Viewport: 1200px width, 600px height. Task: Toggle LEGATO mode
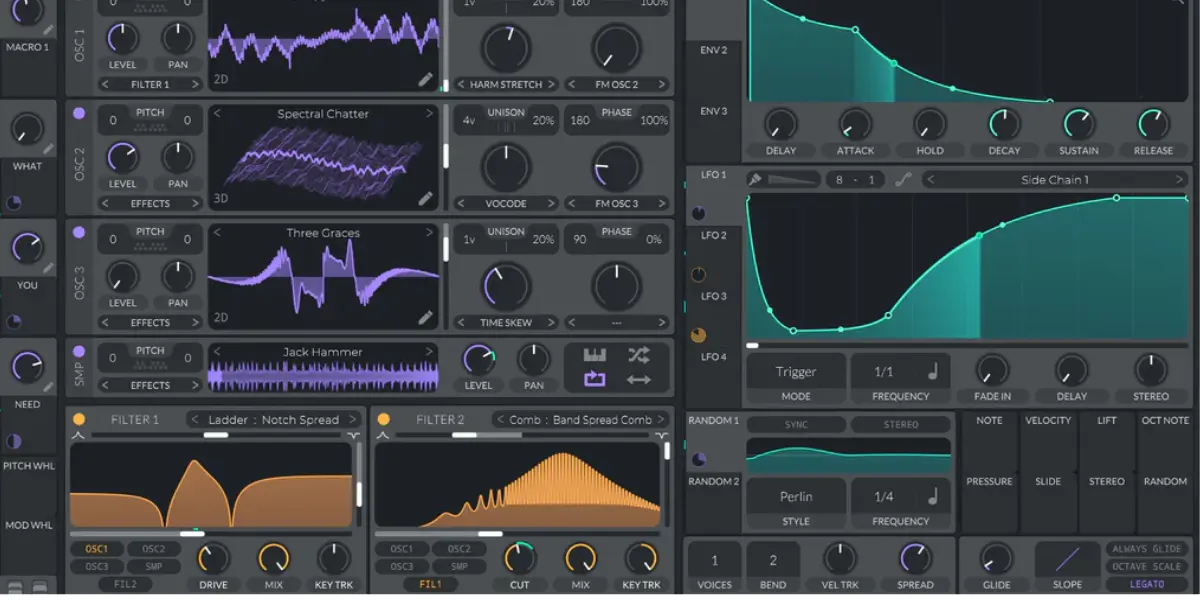coord(1147,584)
